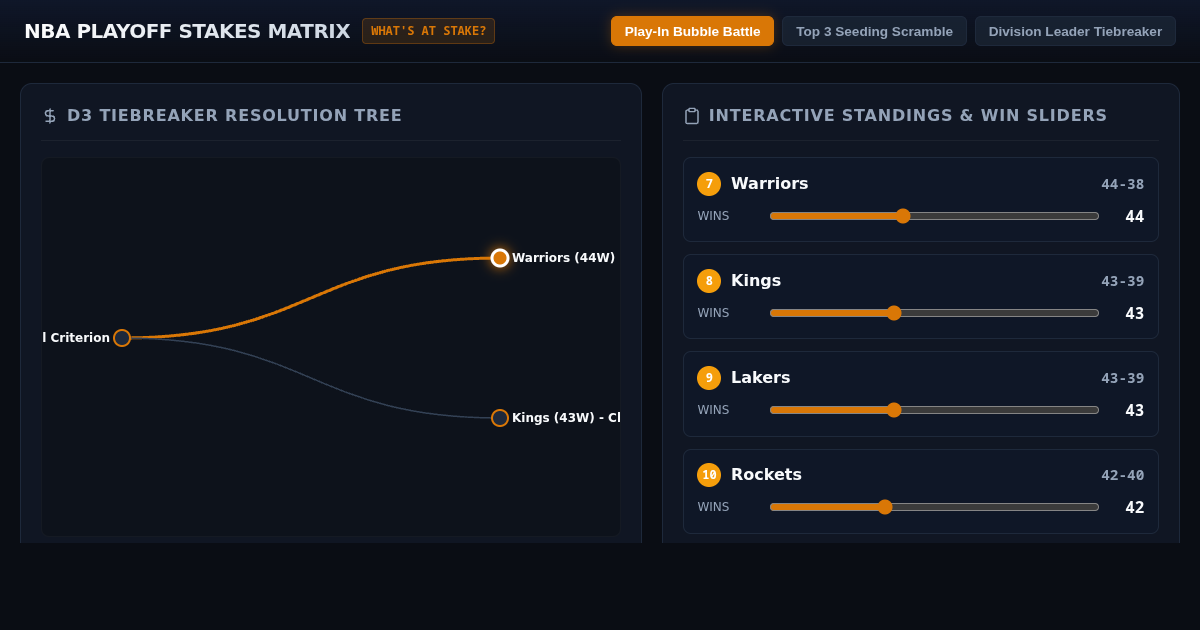1200x630 pixels.
Task: Click the Lakers 43-39 record
Action: pyautogui.click(x=1122, y=378)
